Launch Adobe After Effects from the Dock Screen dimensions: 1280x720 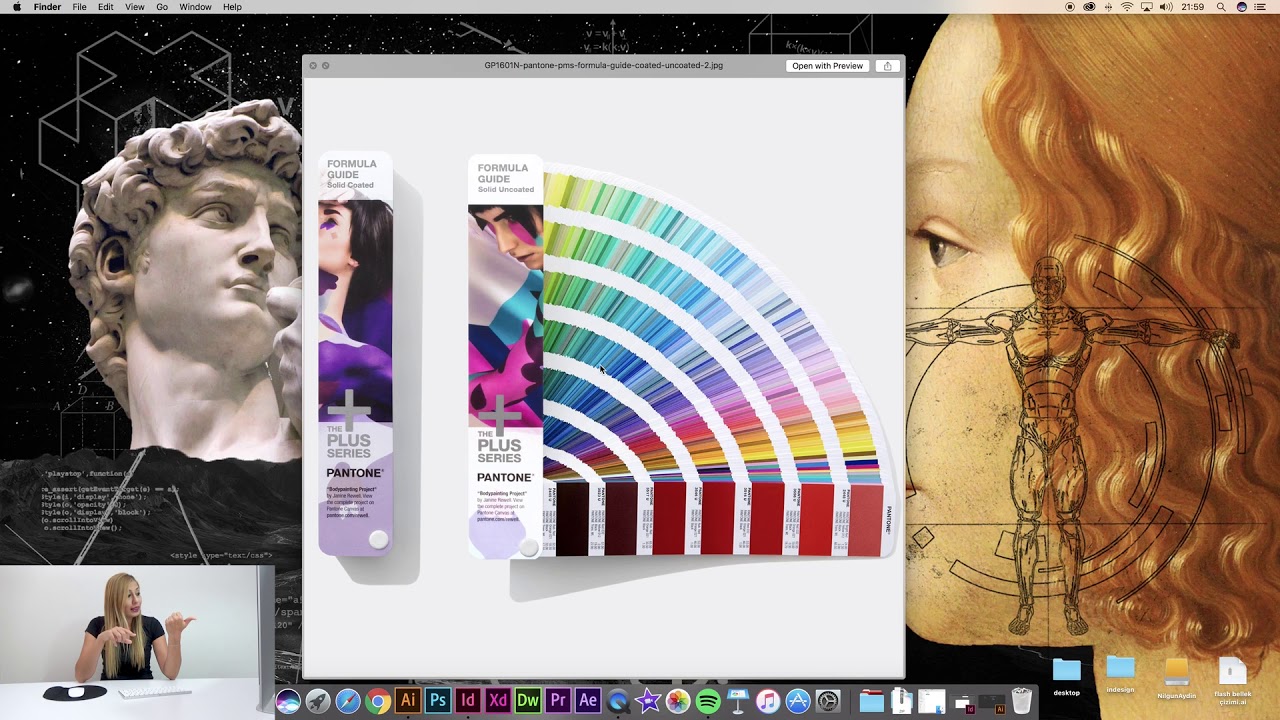click(x=588, y=701)
